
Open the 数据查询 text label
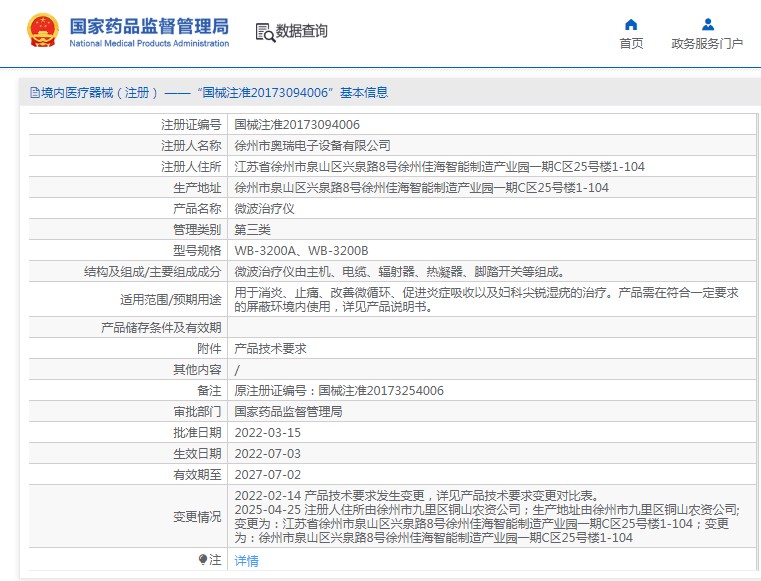coord(302,32)
